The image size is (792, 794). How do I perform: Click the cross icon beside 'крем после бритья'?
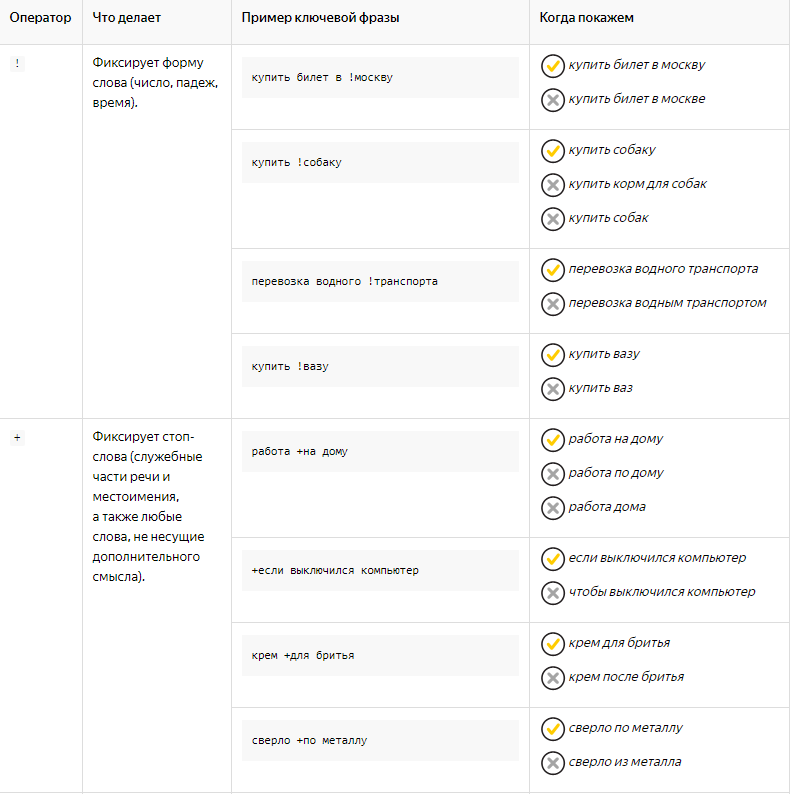click(x=552, y=678)
